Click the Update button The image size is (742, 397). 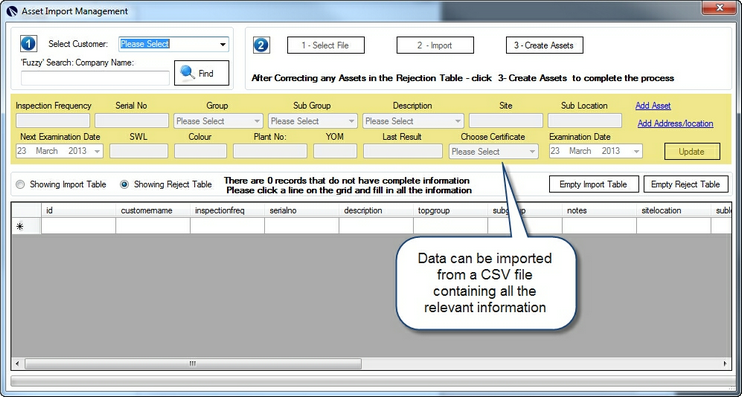click(x=692, y=151)
